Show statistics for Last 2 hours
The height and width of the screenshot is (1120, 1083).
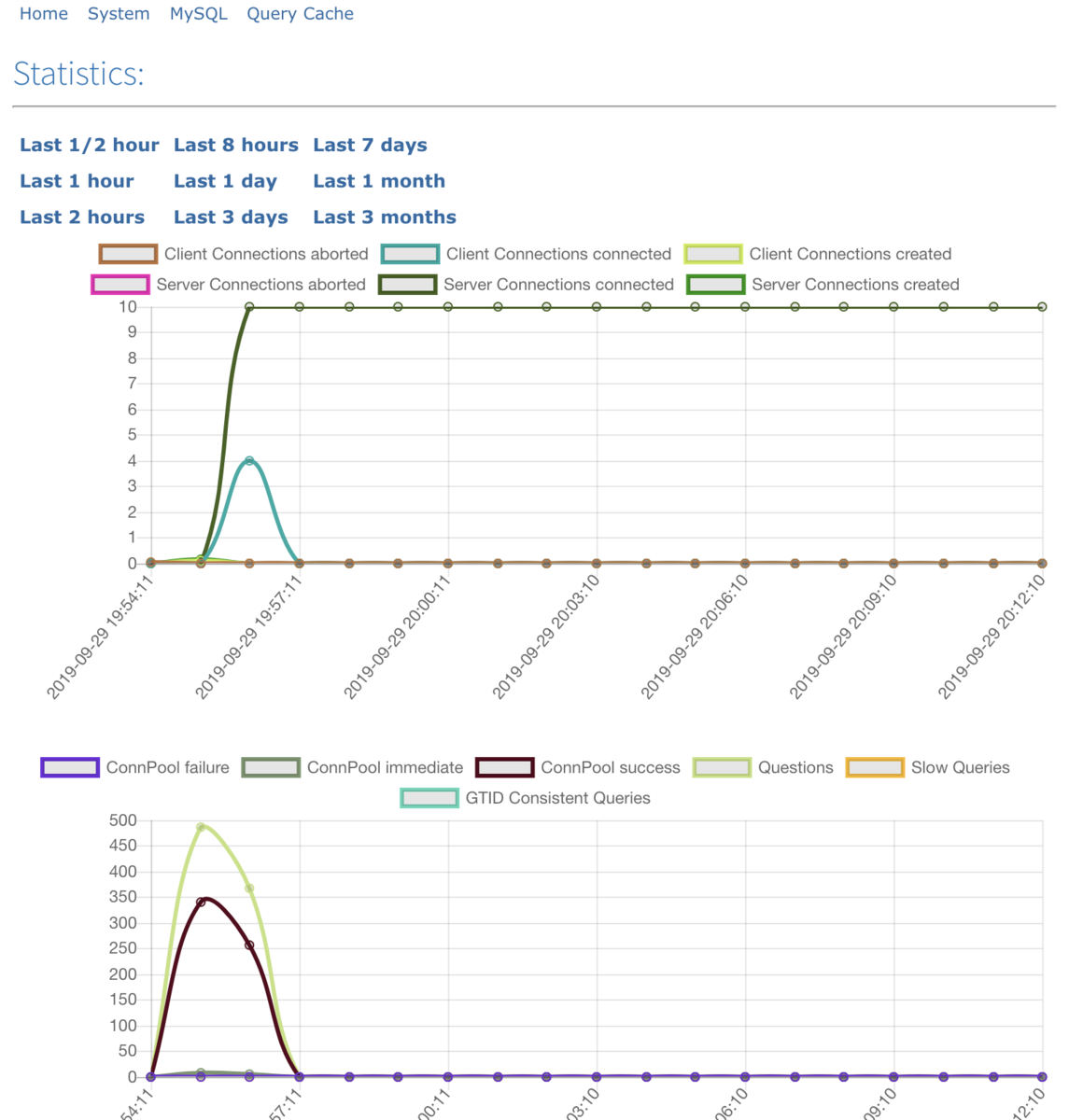[x=82, y=217]
